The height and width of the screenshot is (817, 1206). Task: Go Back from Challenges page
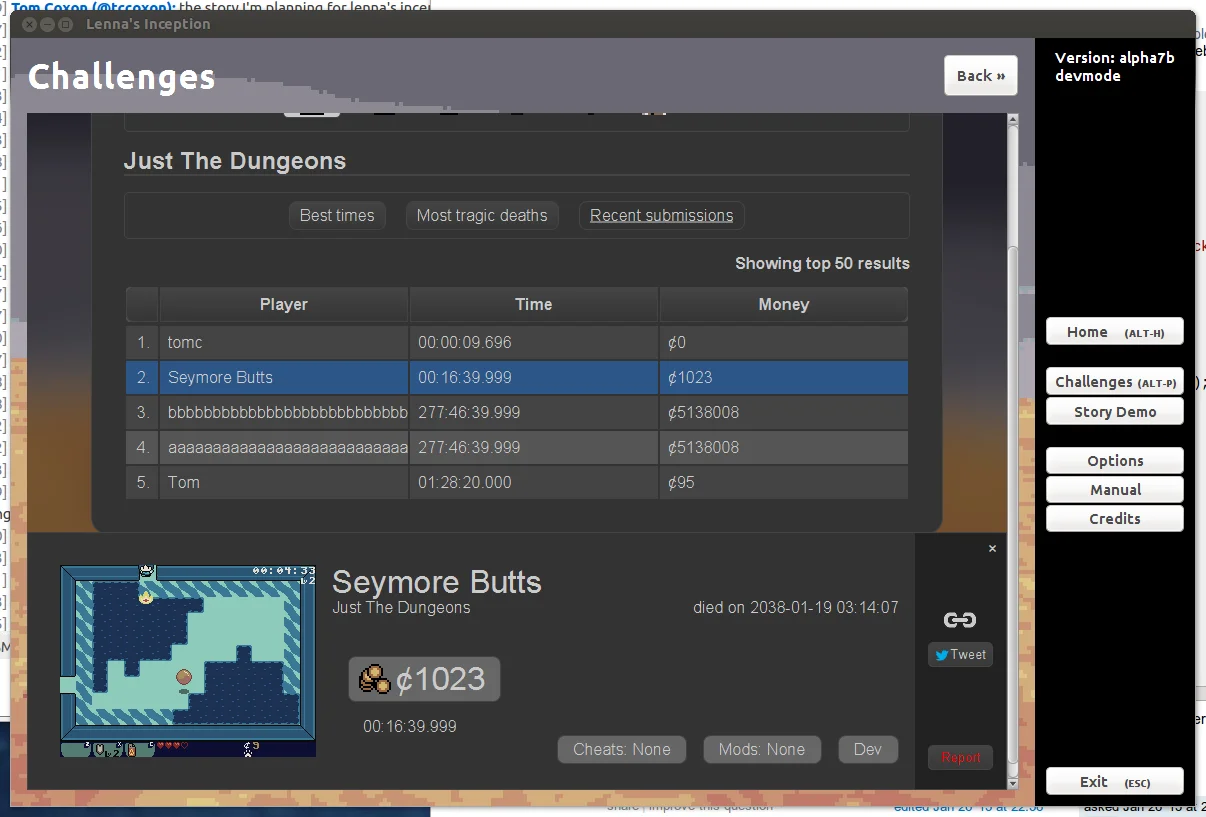[980, 76]
